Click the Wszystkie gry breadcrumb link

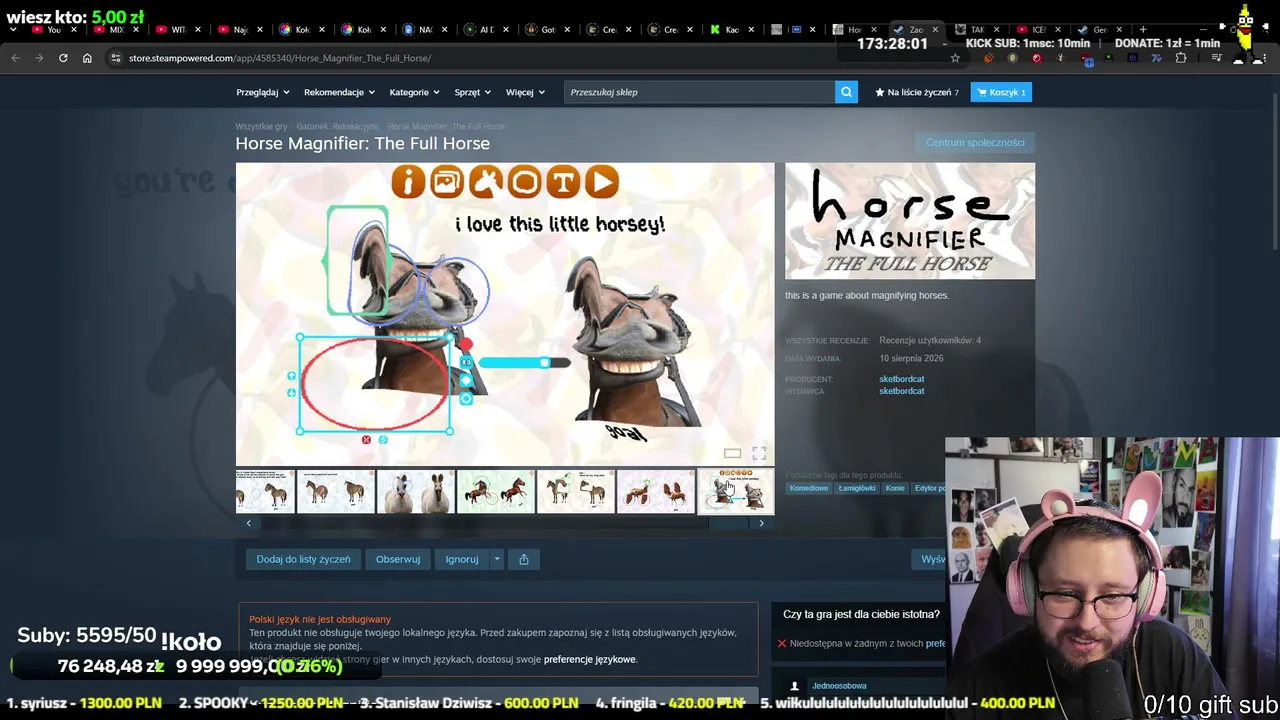point(261,126)
